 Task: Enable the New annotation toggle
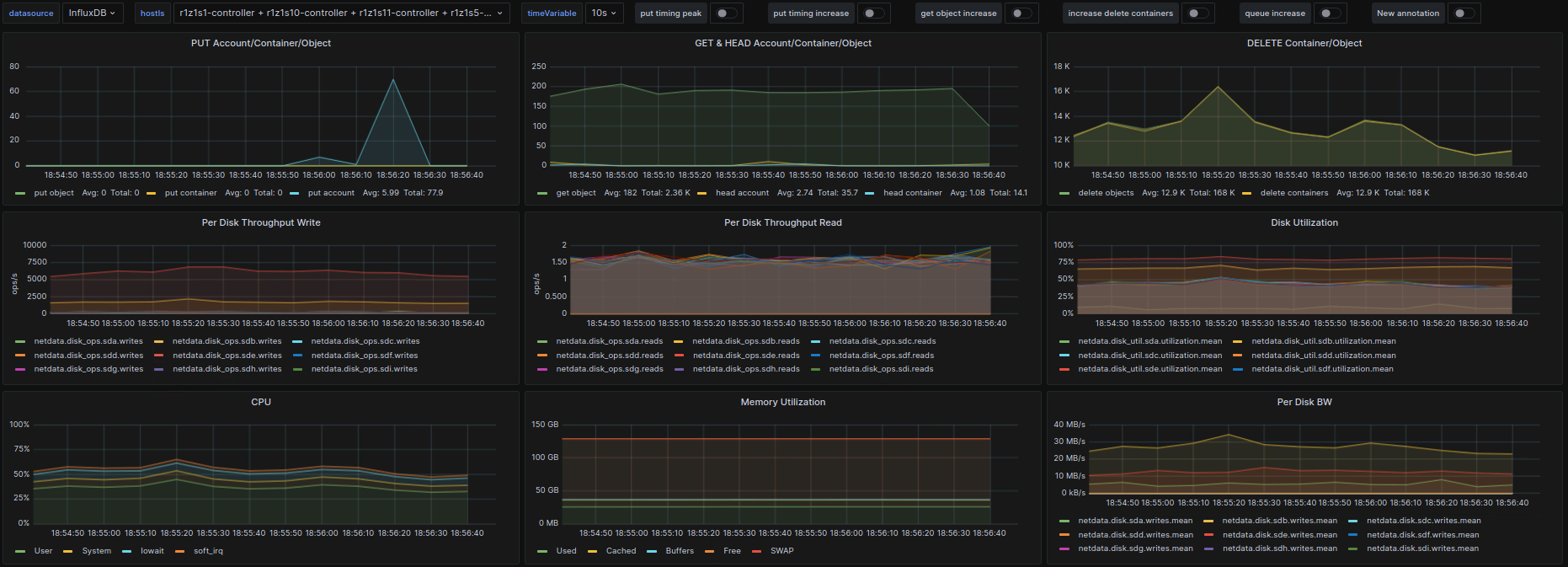tap(1464, 13)
